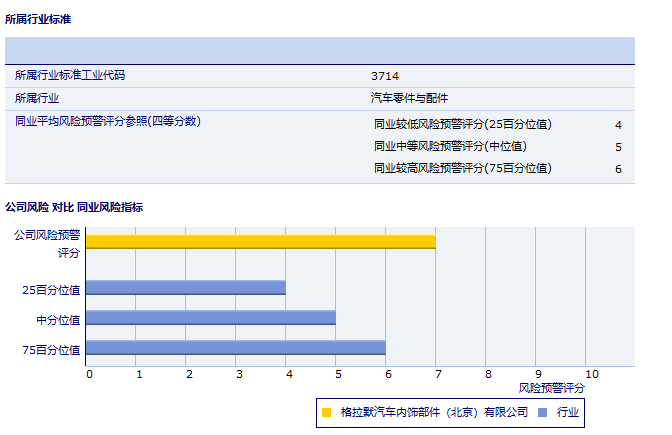Image resolution: width=672 pixels, height=435 pixels.
Task: Click the 公司风险预警评分 y-axis label
Action: tap(47, 244)
